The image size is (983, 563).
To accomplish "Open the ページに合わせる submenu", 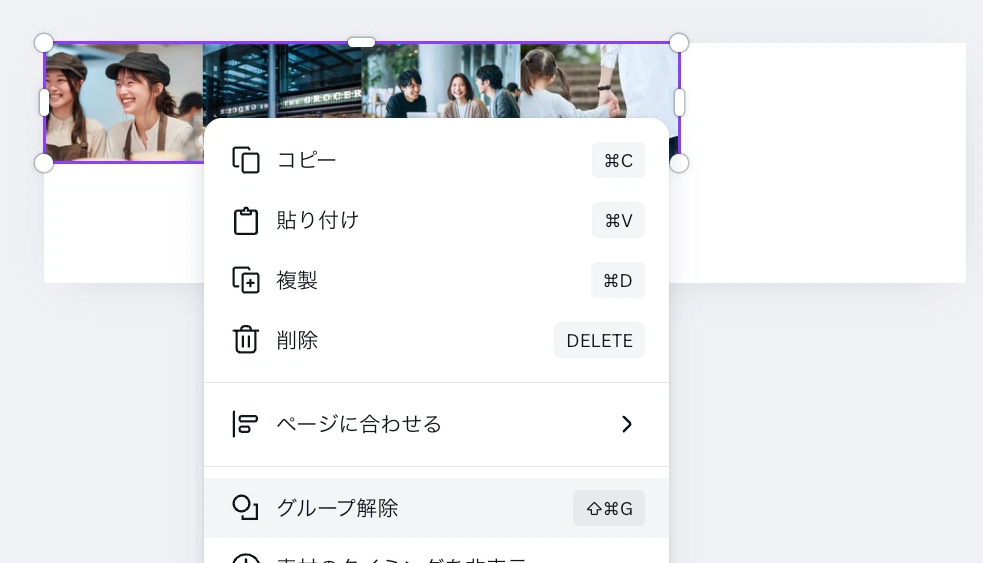I will 436,424.
